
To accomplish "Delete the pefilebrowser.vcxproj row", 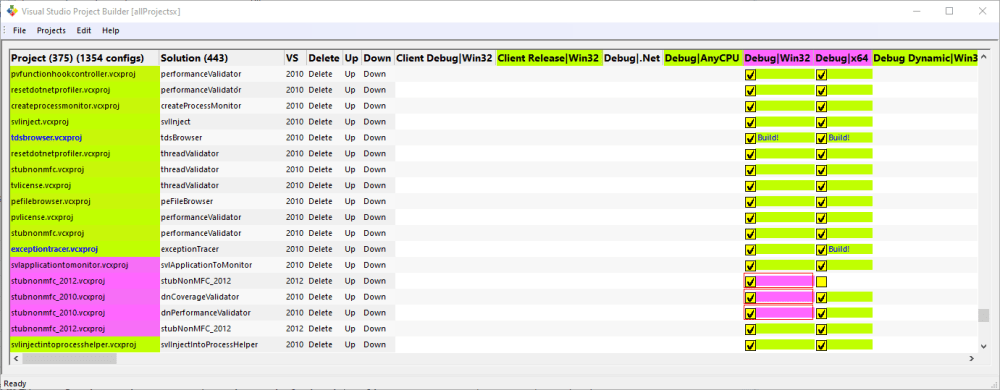I will [321, 201].
